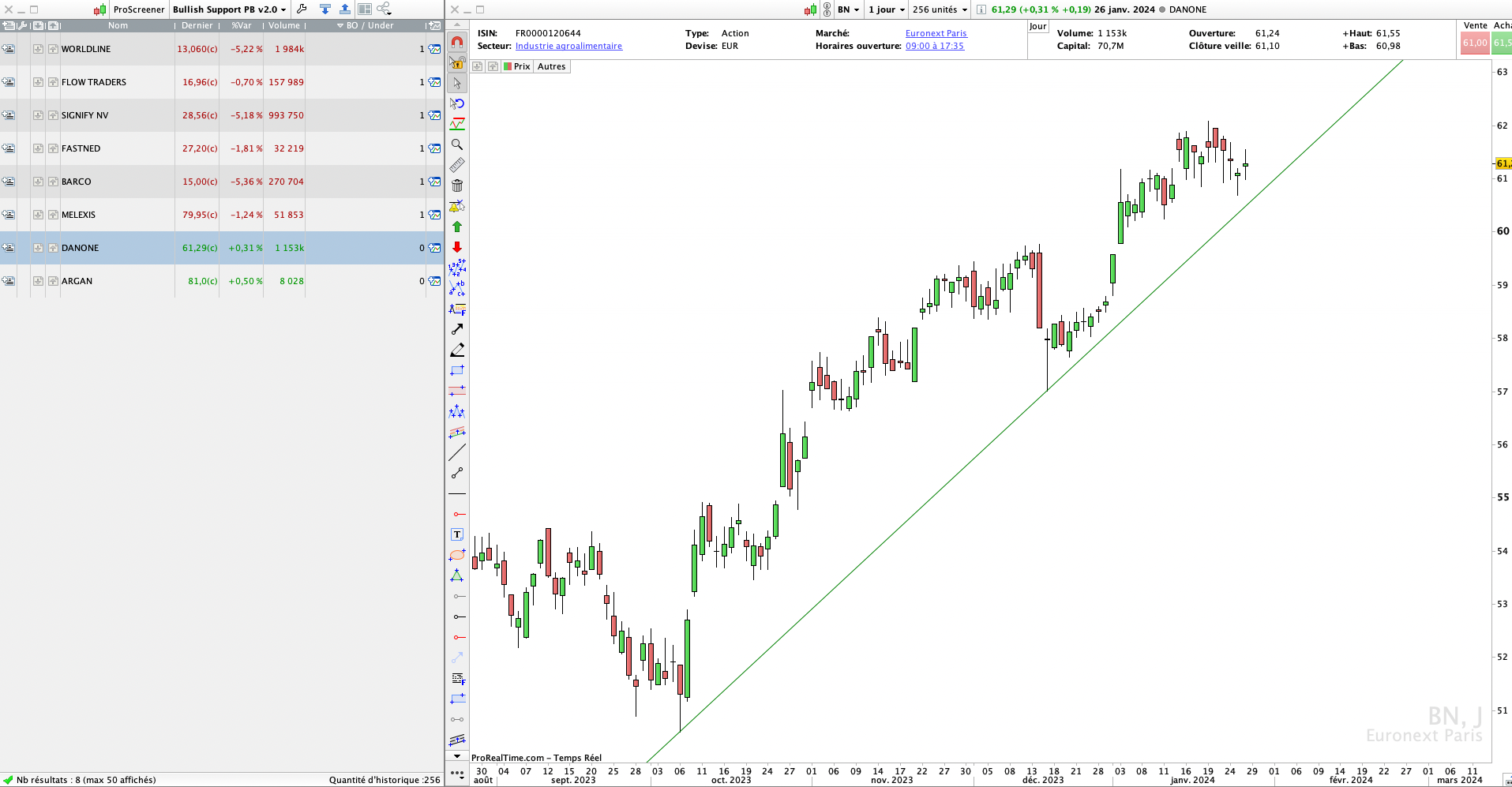Viewport: 1512px width, 787px height.
Task: Open the panel layout icon
Action: pyautogui.click(x=365, y=9)
